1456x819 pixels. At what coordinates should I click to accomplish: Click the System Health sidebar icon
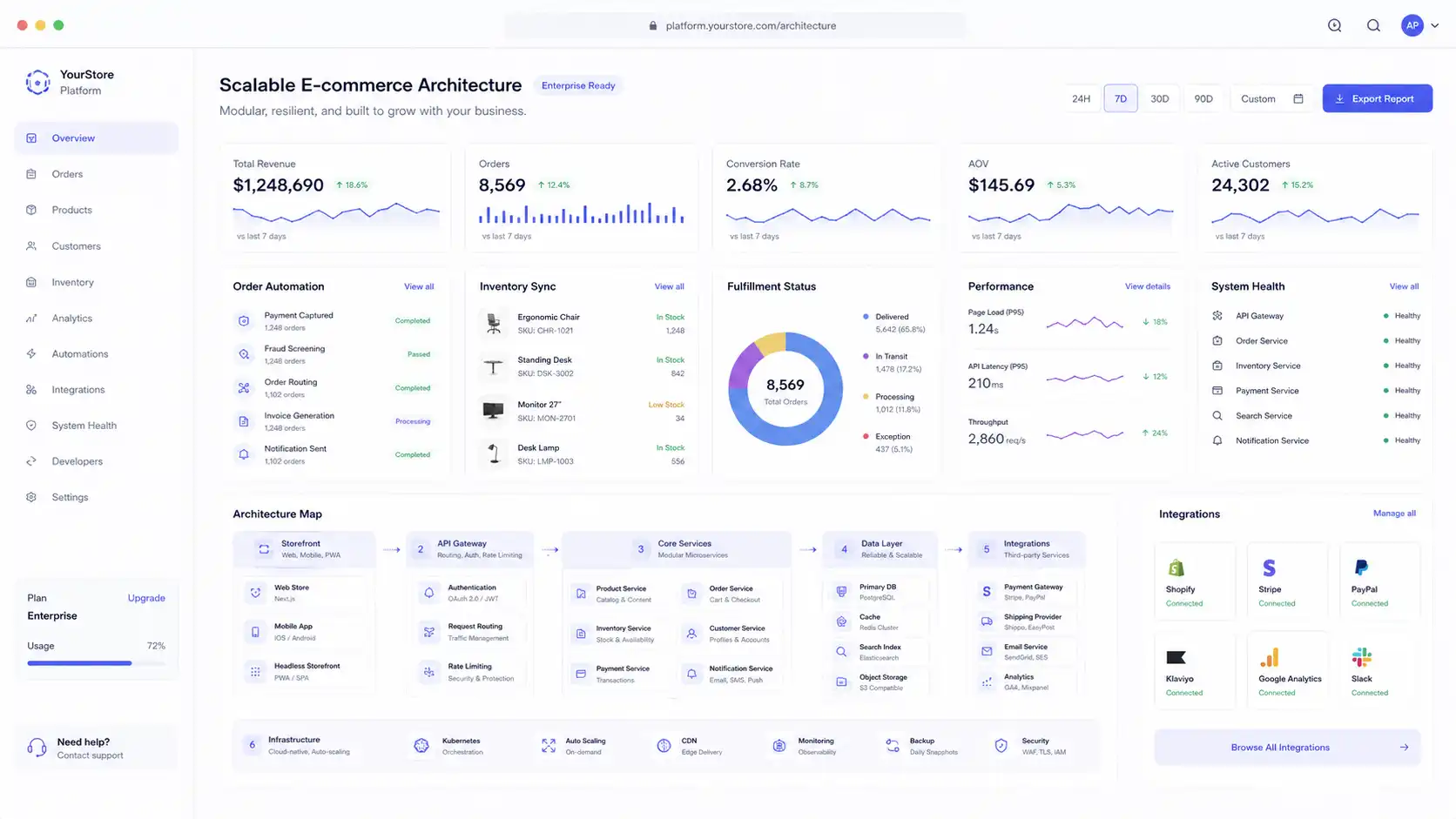click(30, 425)
